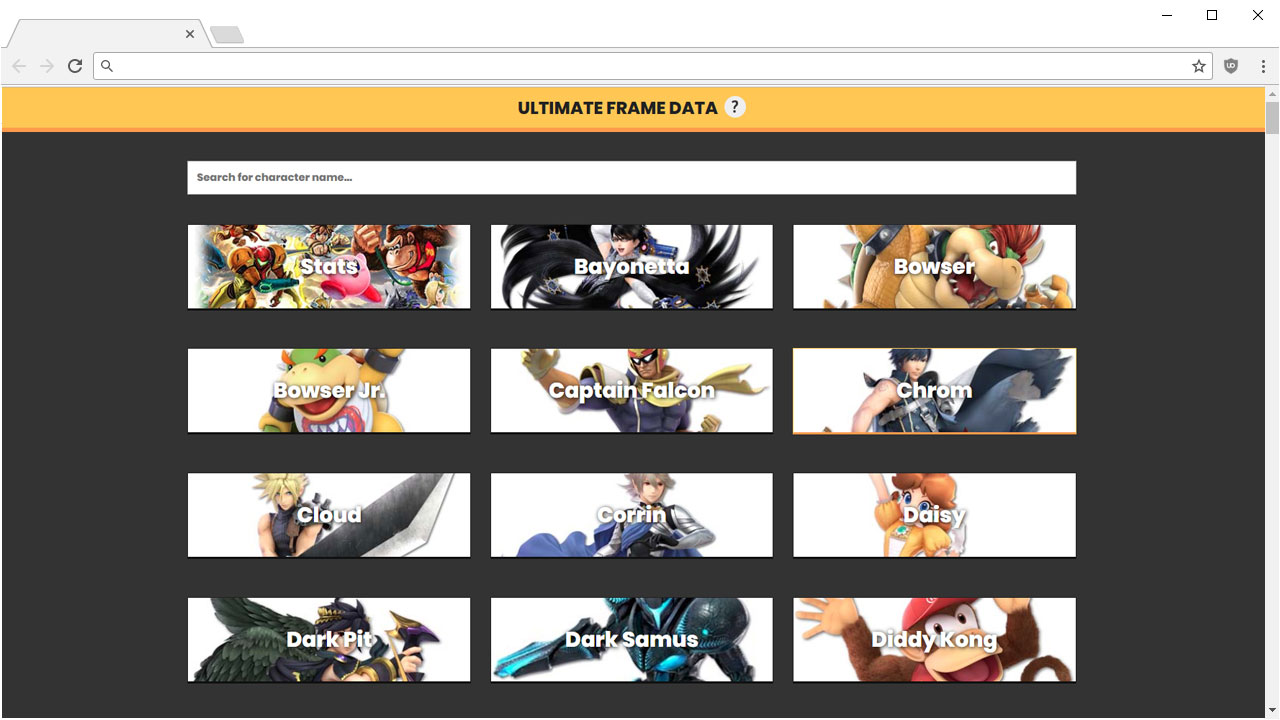Reload the page
Viewport: 1280px width, 720px height.
[75, 66]
